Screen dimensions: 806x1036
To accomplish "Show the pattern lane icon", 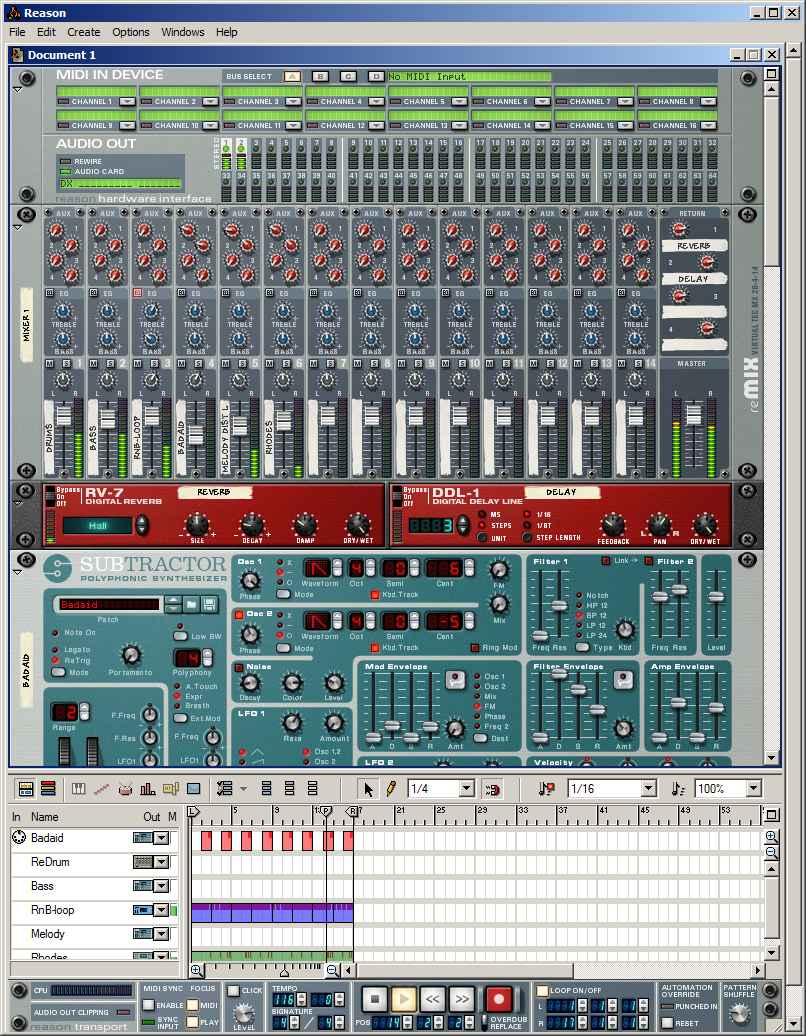I will coord(171,788).
